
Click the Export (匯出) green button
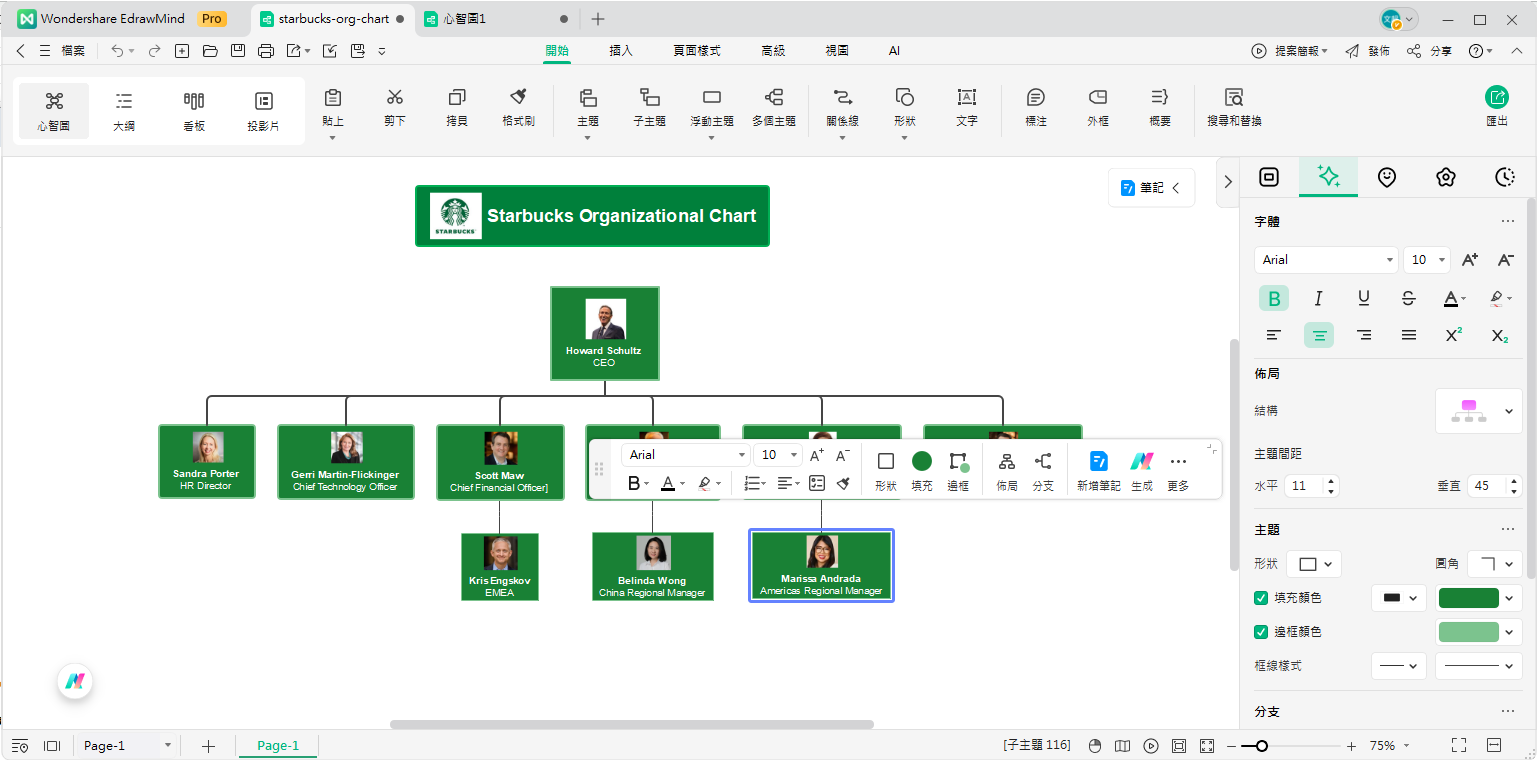click(1496, 106)
